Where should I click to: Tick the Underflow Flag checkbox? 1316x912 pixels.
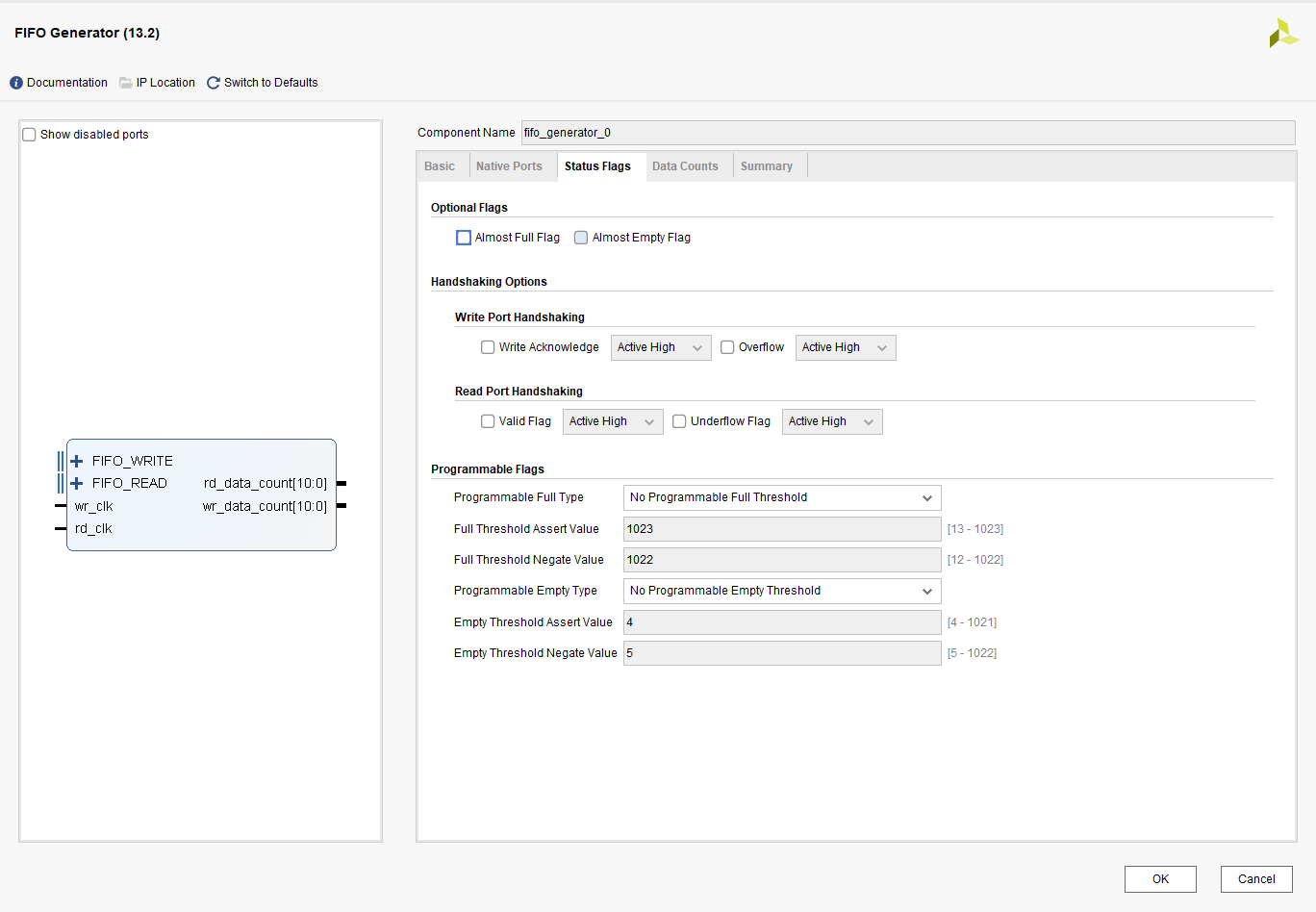[x=679, y=421]
